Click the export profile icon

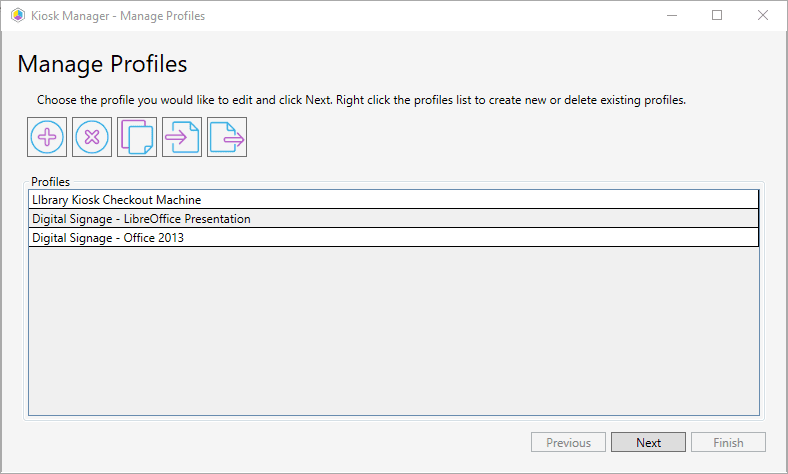click(x=227, y=138)
